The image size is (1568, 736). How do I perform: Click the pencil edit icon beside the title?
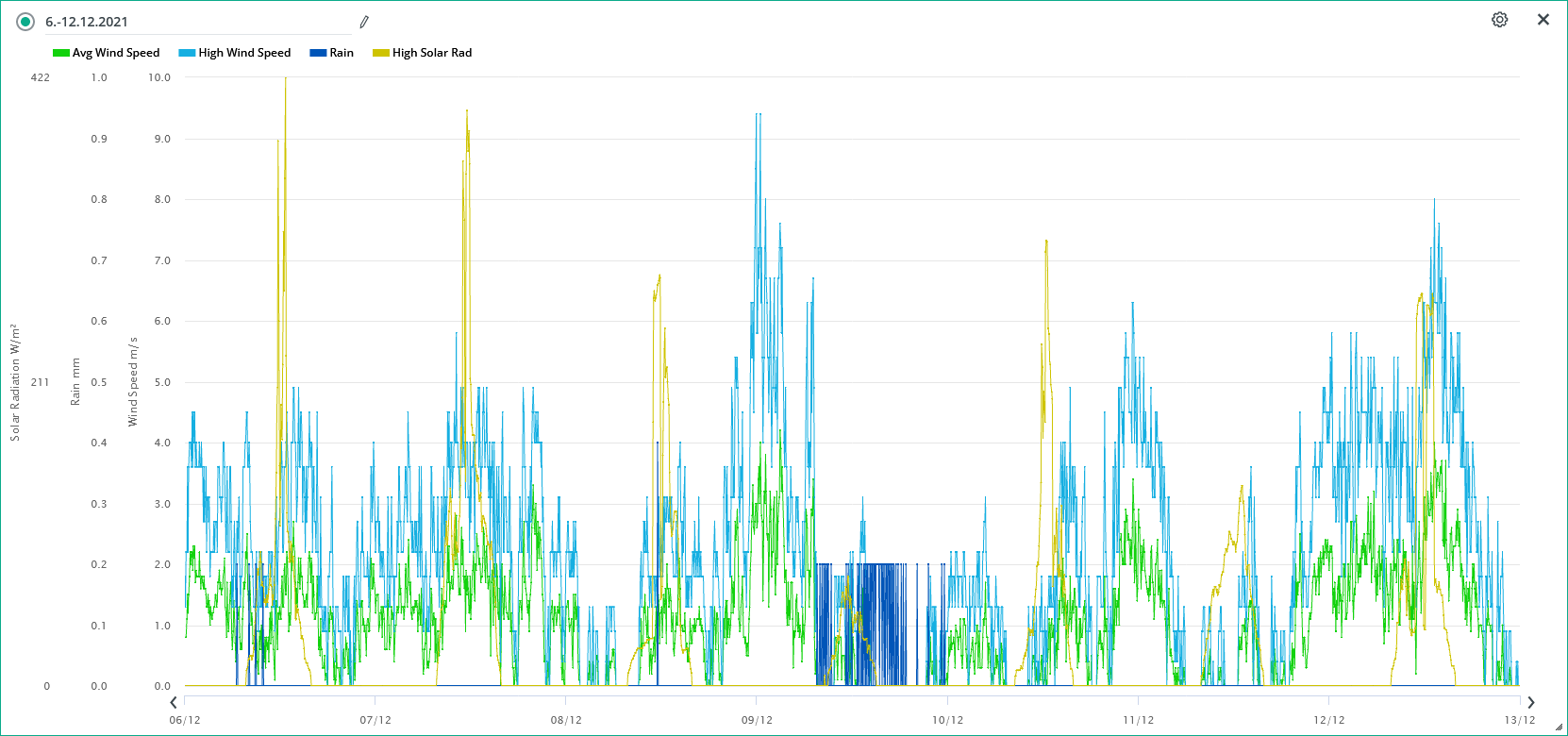tap(364, 22)
